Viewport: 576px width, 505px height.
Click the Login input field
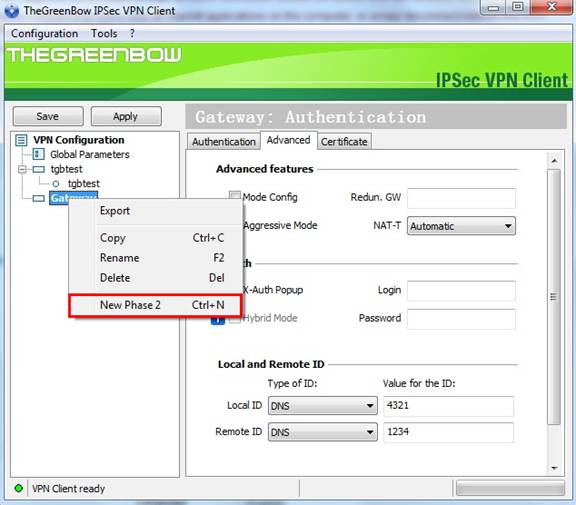pos(461,291)
